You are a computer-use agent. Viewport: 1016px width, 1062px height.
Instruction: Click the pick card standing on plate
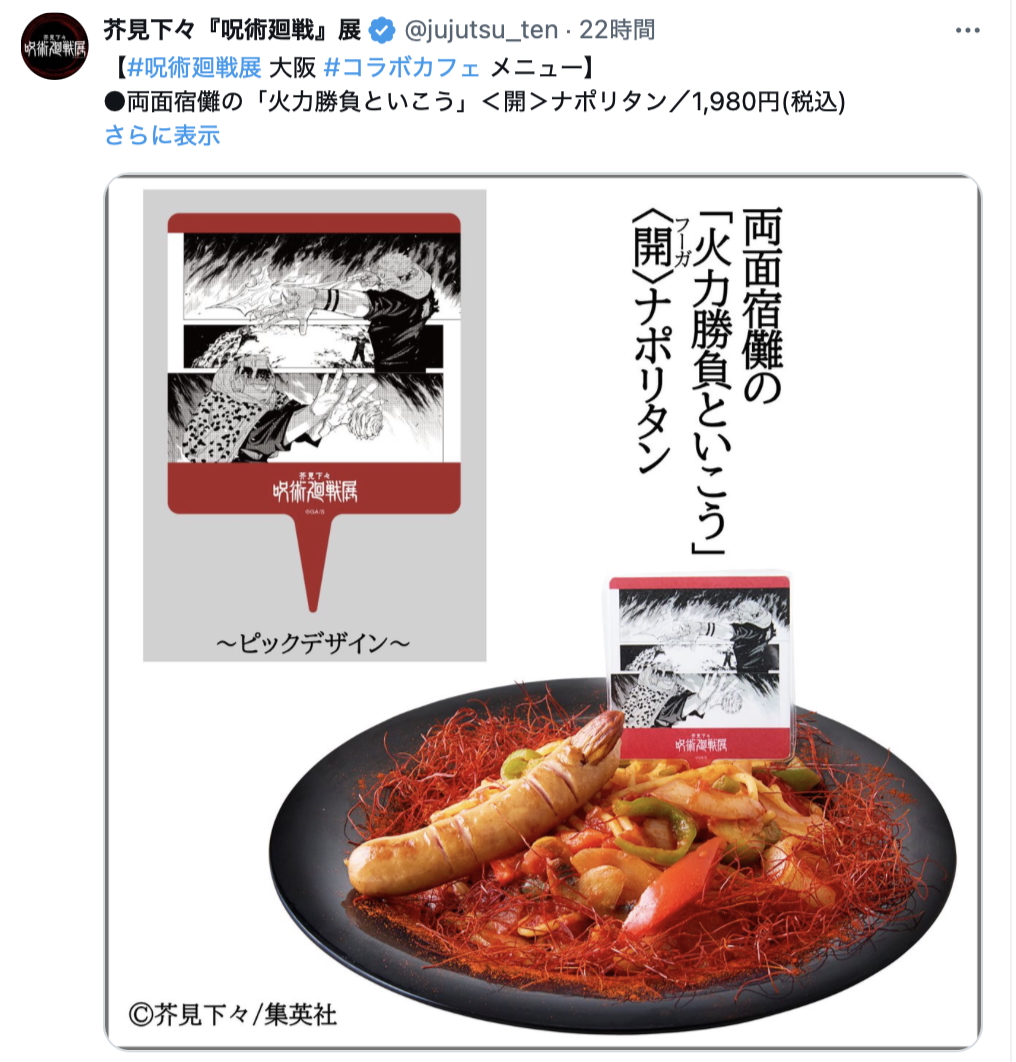click(x=700, y=669)
